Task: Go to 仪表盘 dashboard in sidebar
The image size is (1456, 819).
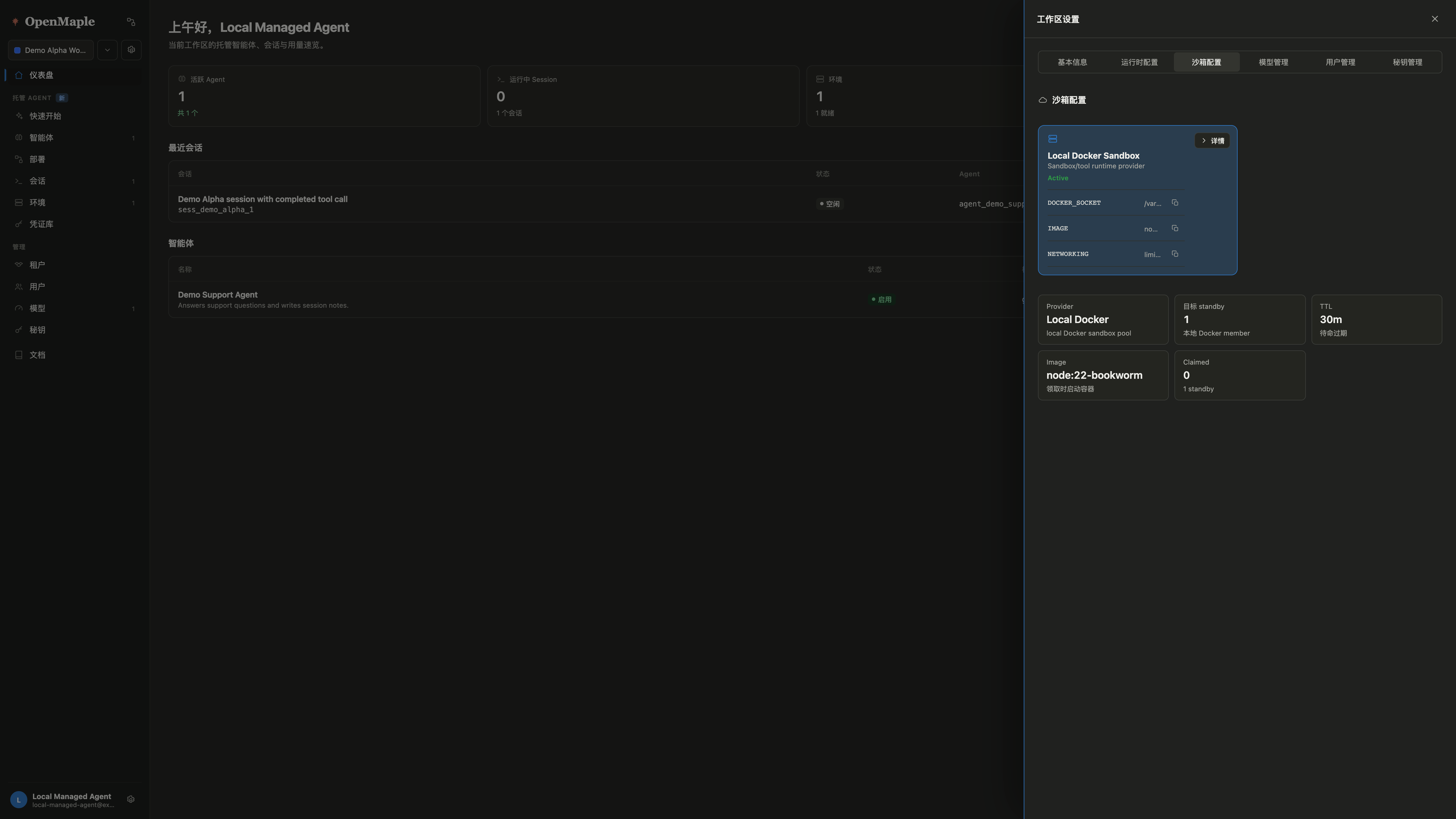Action: [73, 75]
